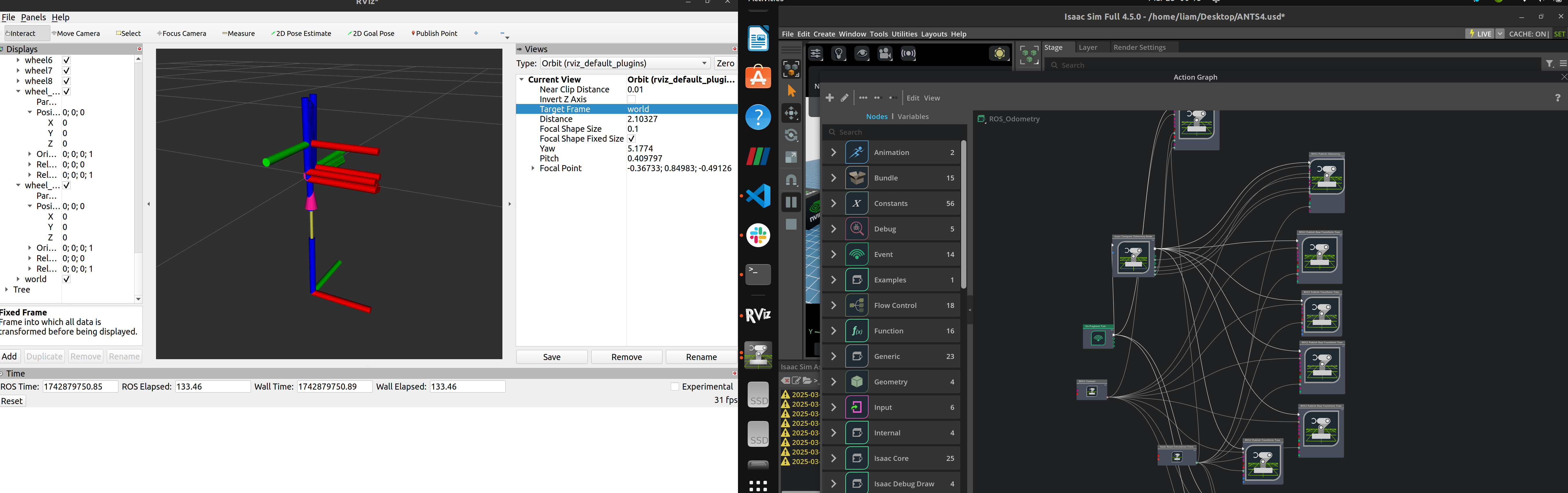Open Slack from the dock
Screen dimensions: 1568x493
pos(759,235)
